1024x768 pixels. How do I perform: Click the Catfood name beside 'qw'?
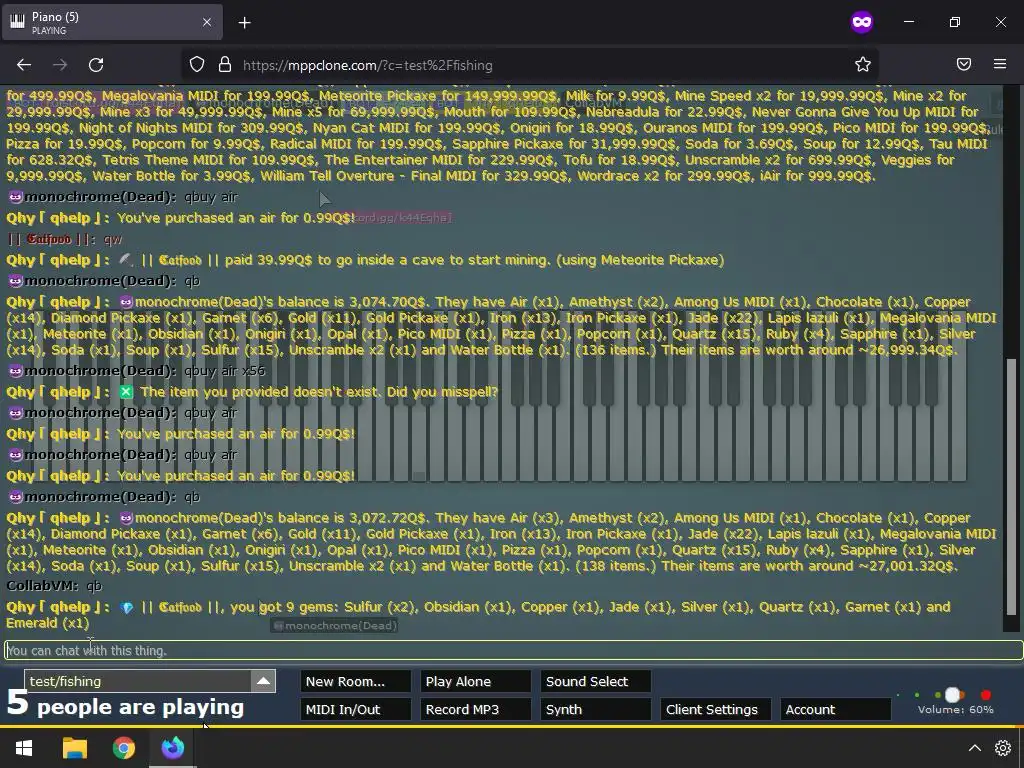point(49,239)
